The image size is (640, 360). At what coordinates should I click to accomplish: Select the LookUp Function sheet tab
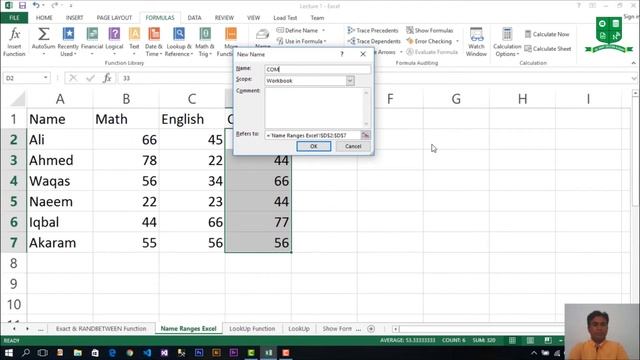point(252,329)
